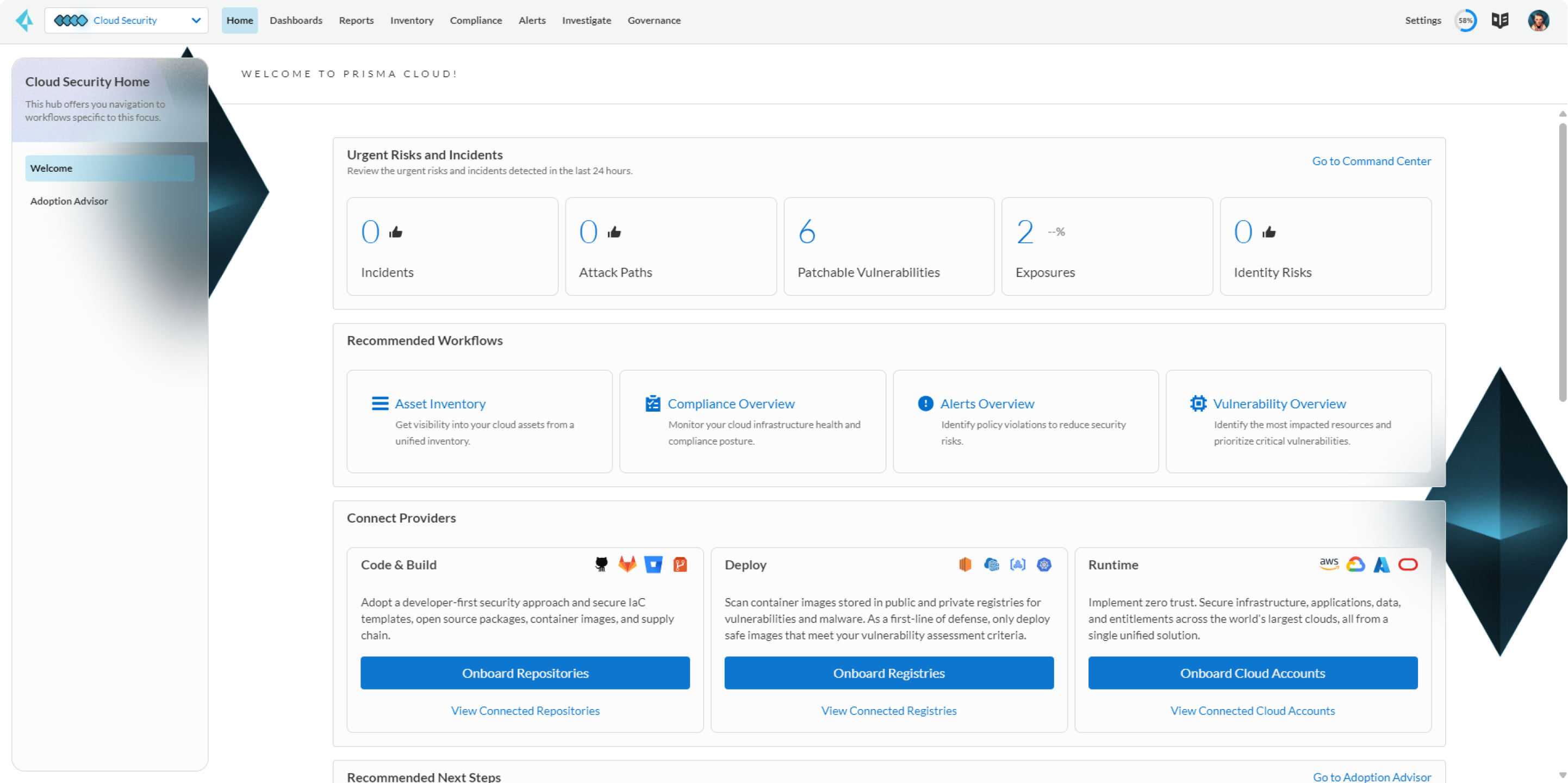The image size is (1568, 783).
Task: Click the Alerts Overview exclamation icon
Action: pos(925,403)
